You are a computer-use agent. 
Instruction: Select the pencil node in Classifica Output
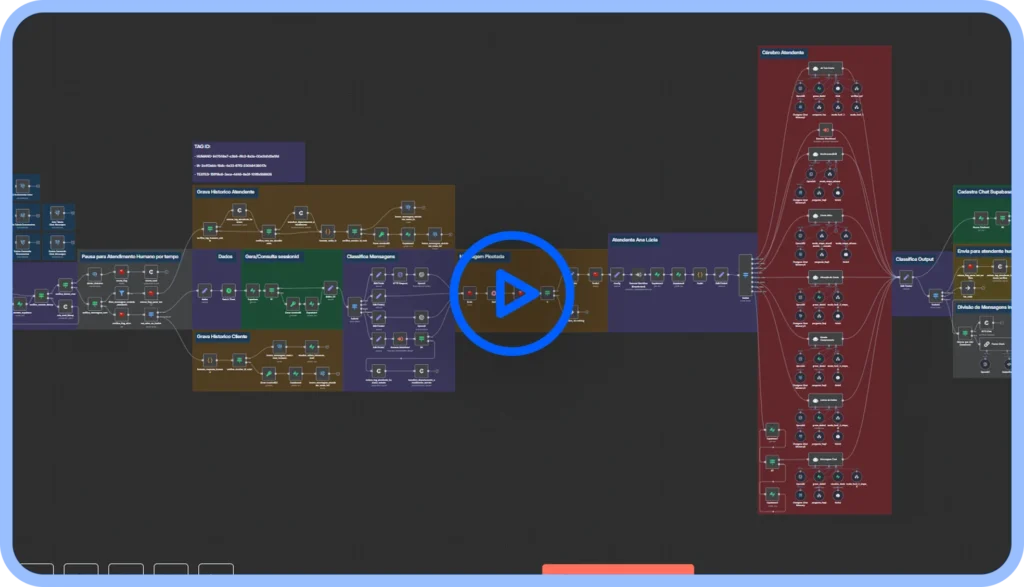pyautogui.click(x=906, y=277)
